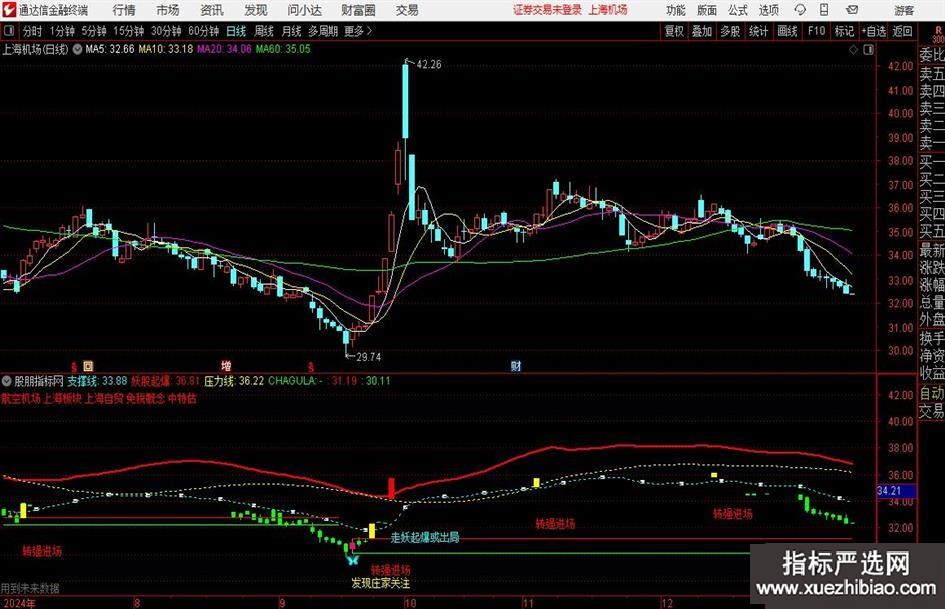Toggle the right info panel icon

pos(868,50)
